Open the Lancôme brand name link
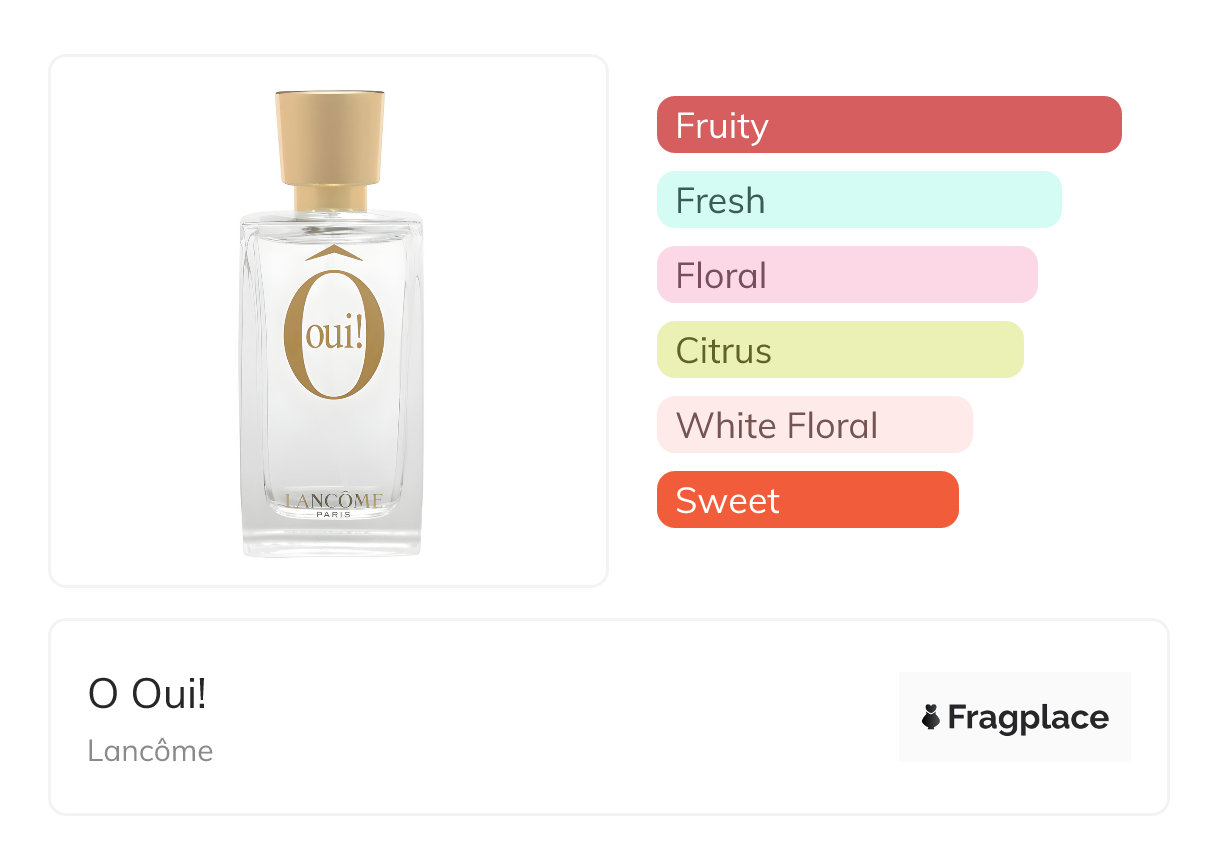Viewport: 1218px width, 864px height. coord(150,750)
